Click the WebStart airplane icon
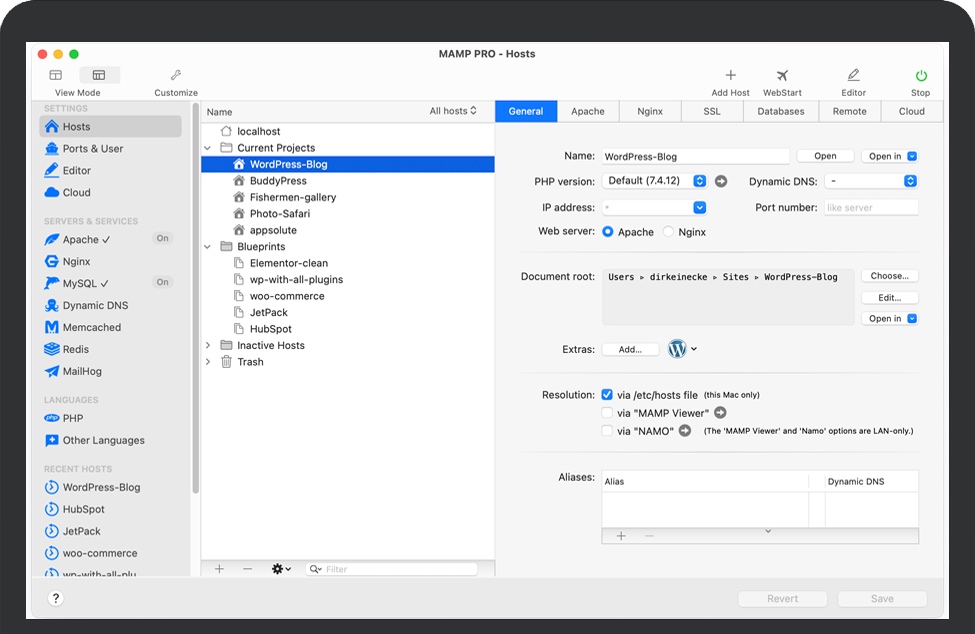This screenshot has width=975, height=634. tap(782, 76)
